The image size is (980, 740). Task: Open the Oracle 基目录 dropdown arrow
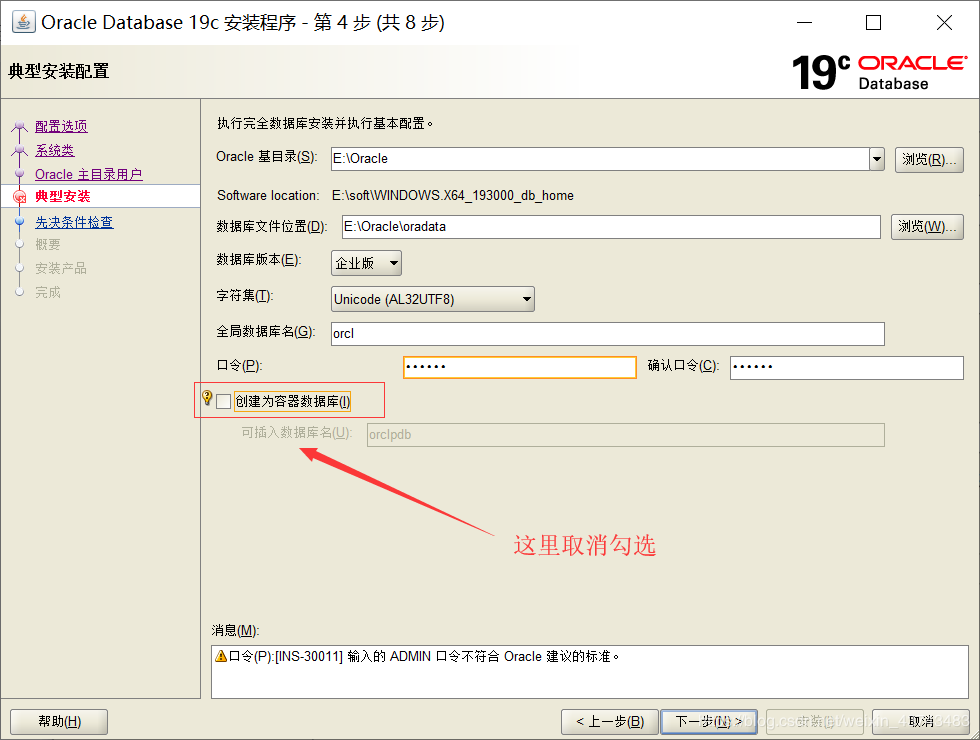877,159
